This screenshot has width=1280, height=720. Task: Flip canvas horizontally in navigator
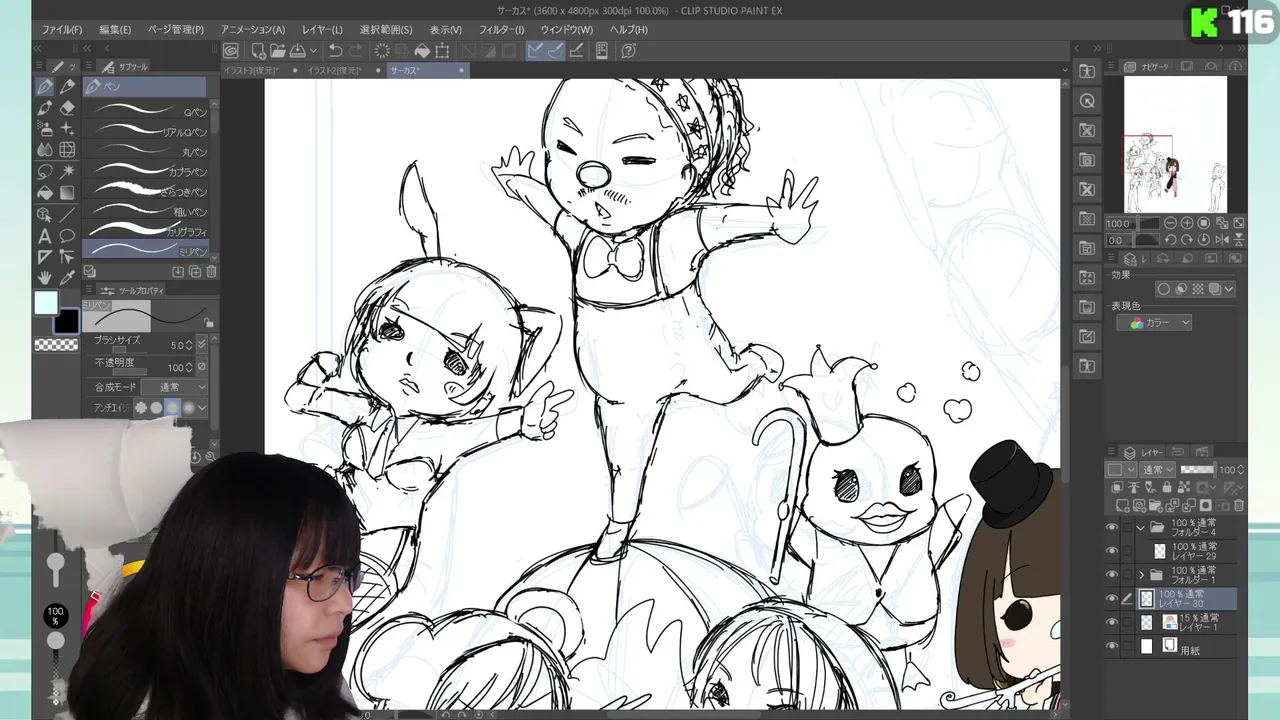click(1222, 240)
